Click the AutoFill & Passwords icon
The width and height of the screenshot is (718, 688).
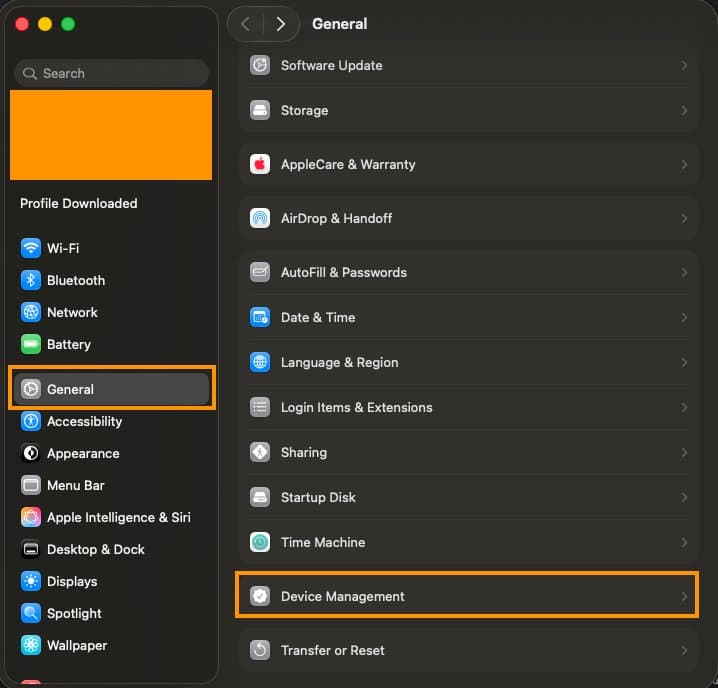point(260,273)
